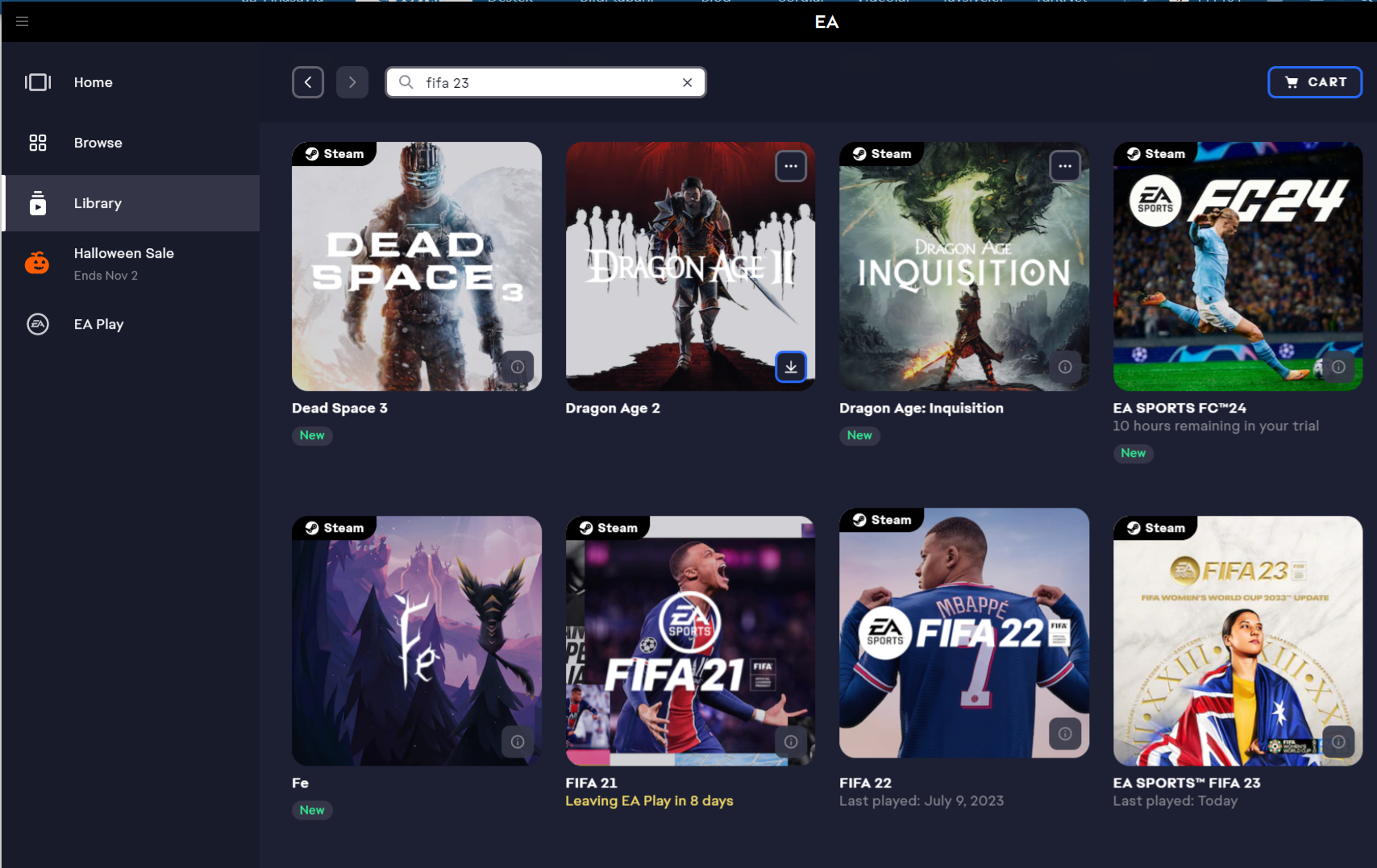Image resolution: width=1377 pixels, height=868 pixels.
Task: Click the Halloween pumpkin icon
Action: tap(37, 263)
